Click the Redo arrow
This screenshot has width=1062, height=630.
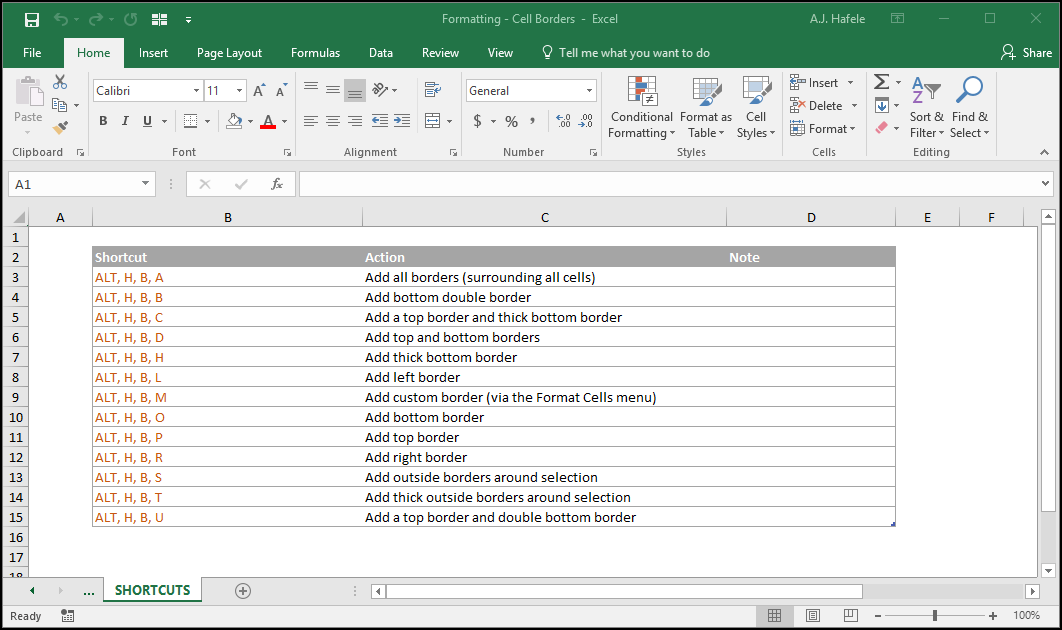tap(95, 19)
